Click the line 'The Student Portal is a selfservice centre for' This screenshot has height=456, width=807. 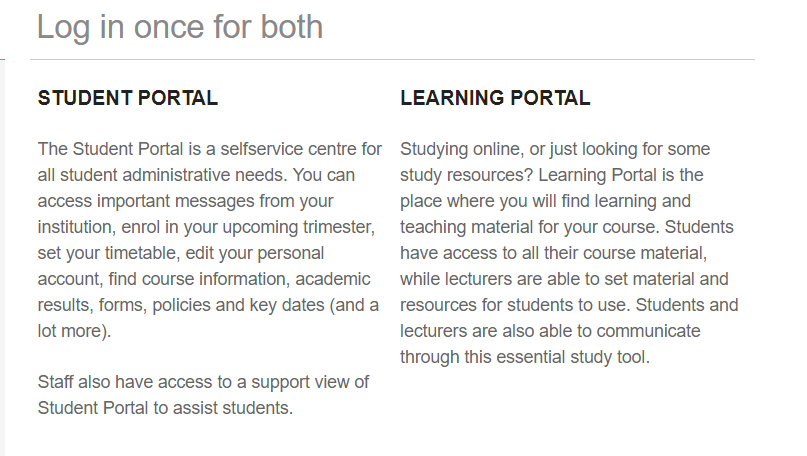tap(209, 149)
